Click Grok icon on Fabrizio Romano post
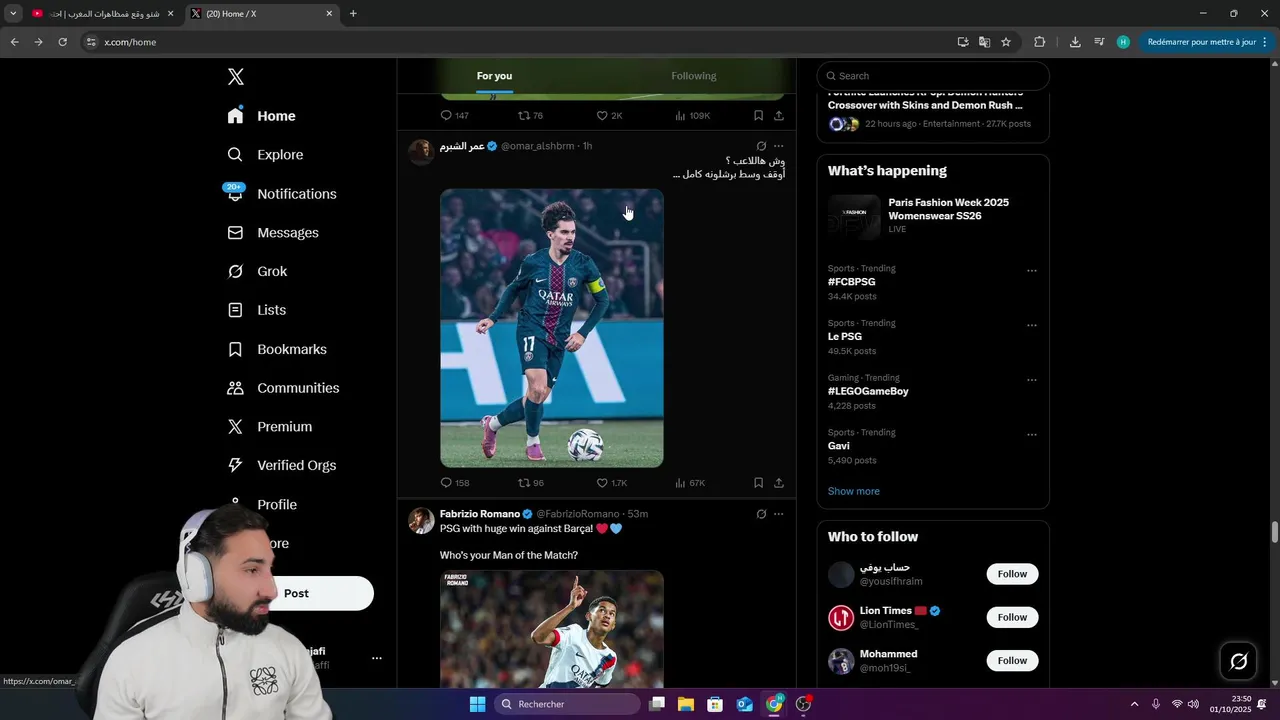This screenshot has height=720, width=1280. tap(761, 514)
